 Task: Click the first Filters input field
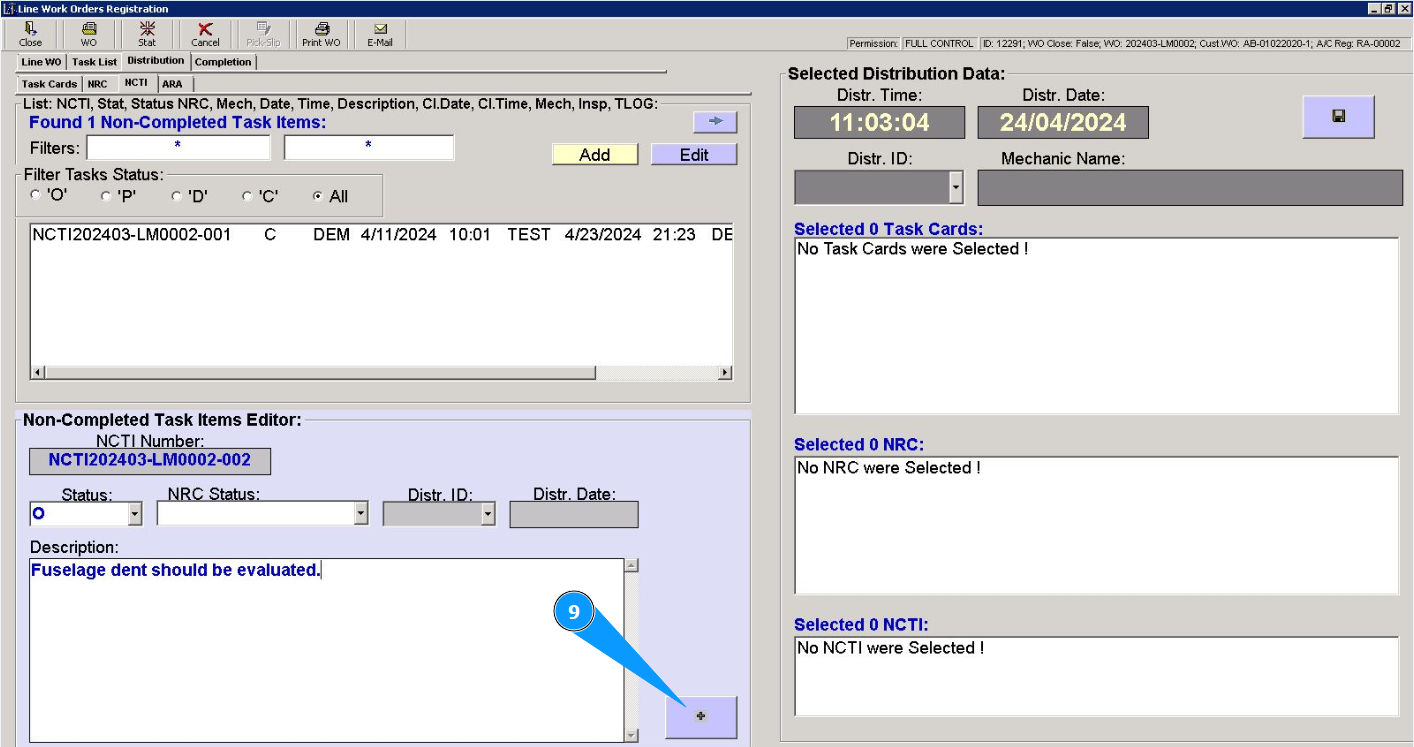coord(178,147)
